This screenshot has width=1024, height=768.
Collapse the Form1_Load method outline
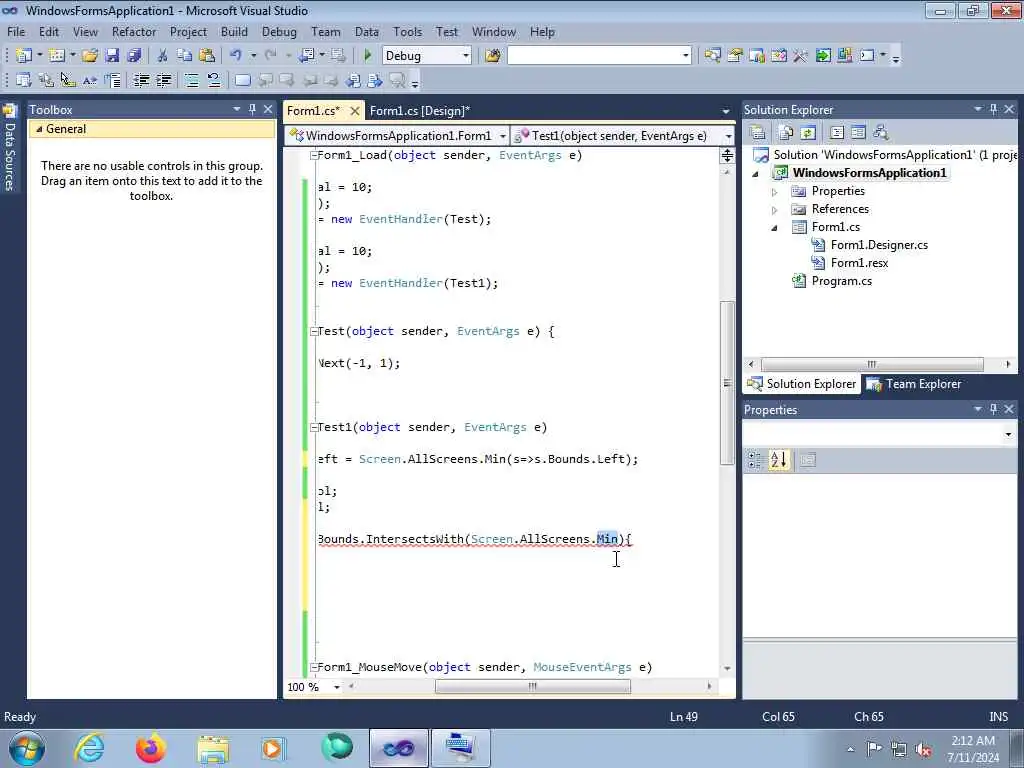313,155
